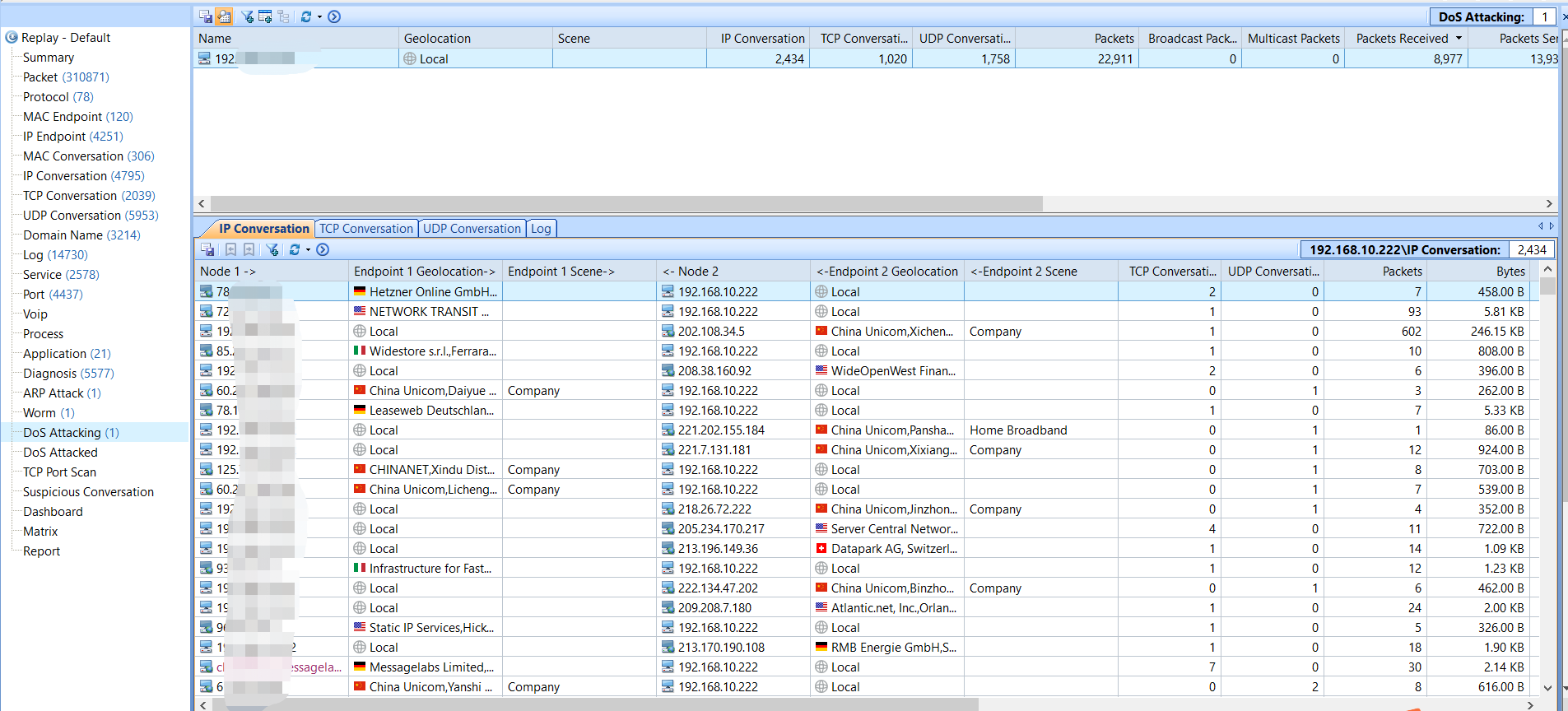Click refresh icon in upper toolbar
Viewport: 1568px width, 711px height.
[306, 16]
